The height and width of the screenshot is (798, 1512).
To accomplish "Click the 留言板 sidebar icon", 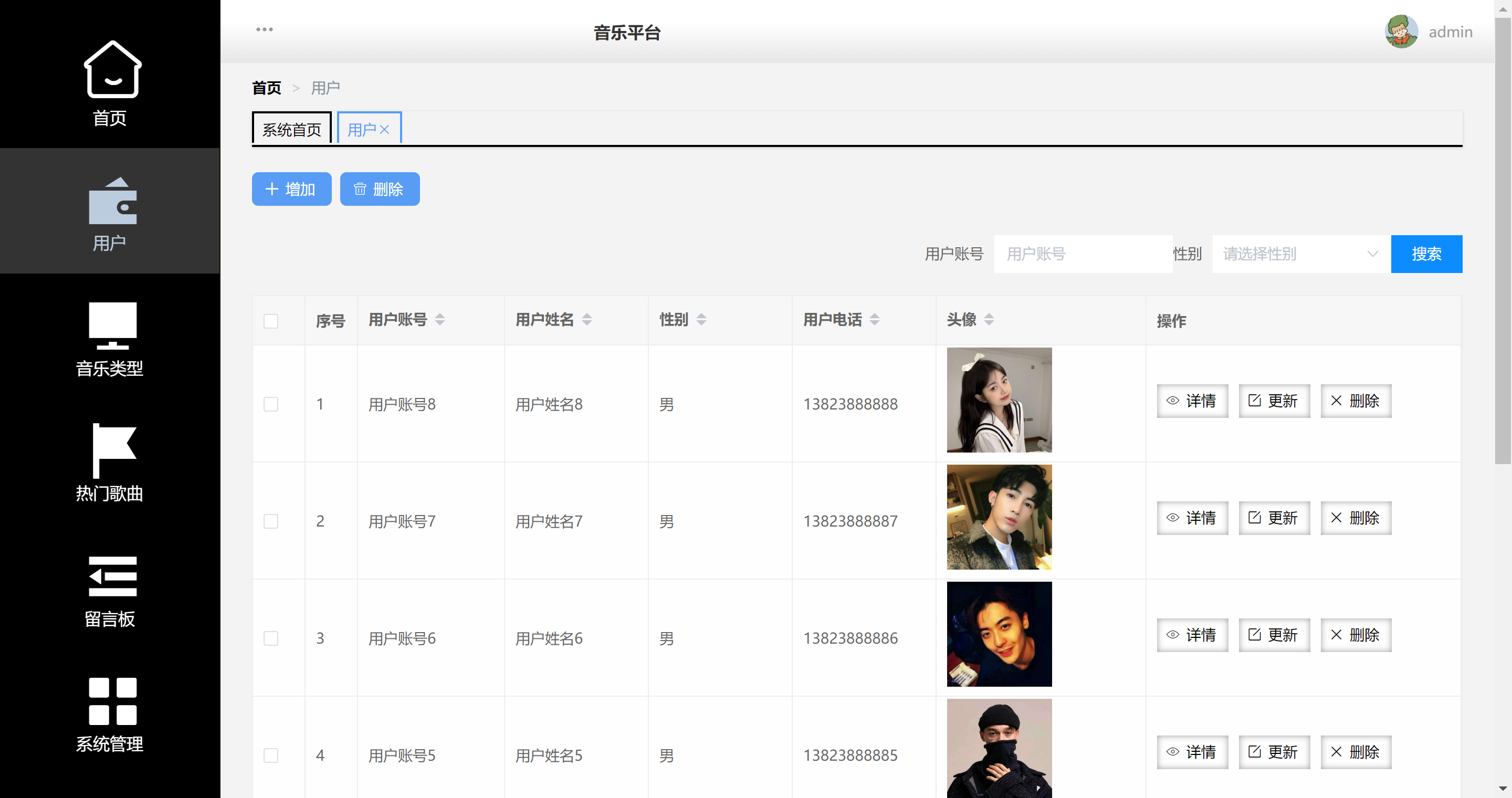I will 112,575.
